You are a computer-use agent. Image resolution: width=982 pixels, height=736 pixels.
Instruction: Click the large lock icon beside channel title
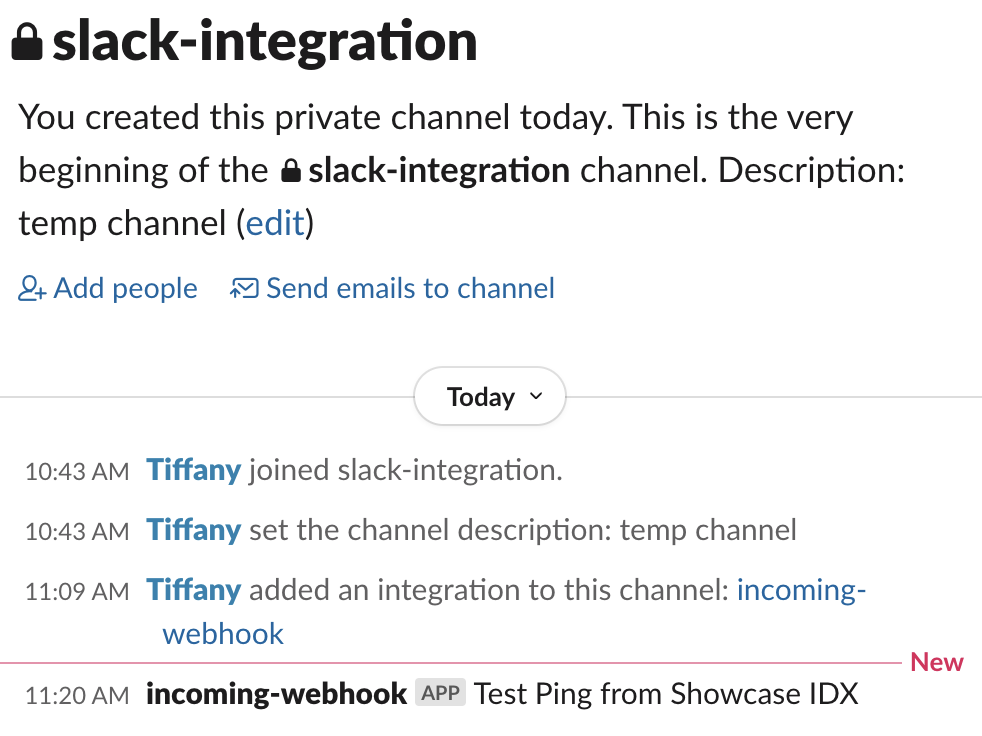pos(27,42)
